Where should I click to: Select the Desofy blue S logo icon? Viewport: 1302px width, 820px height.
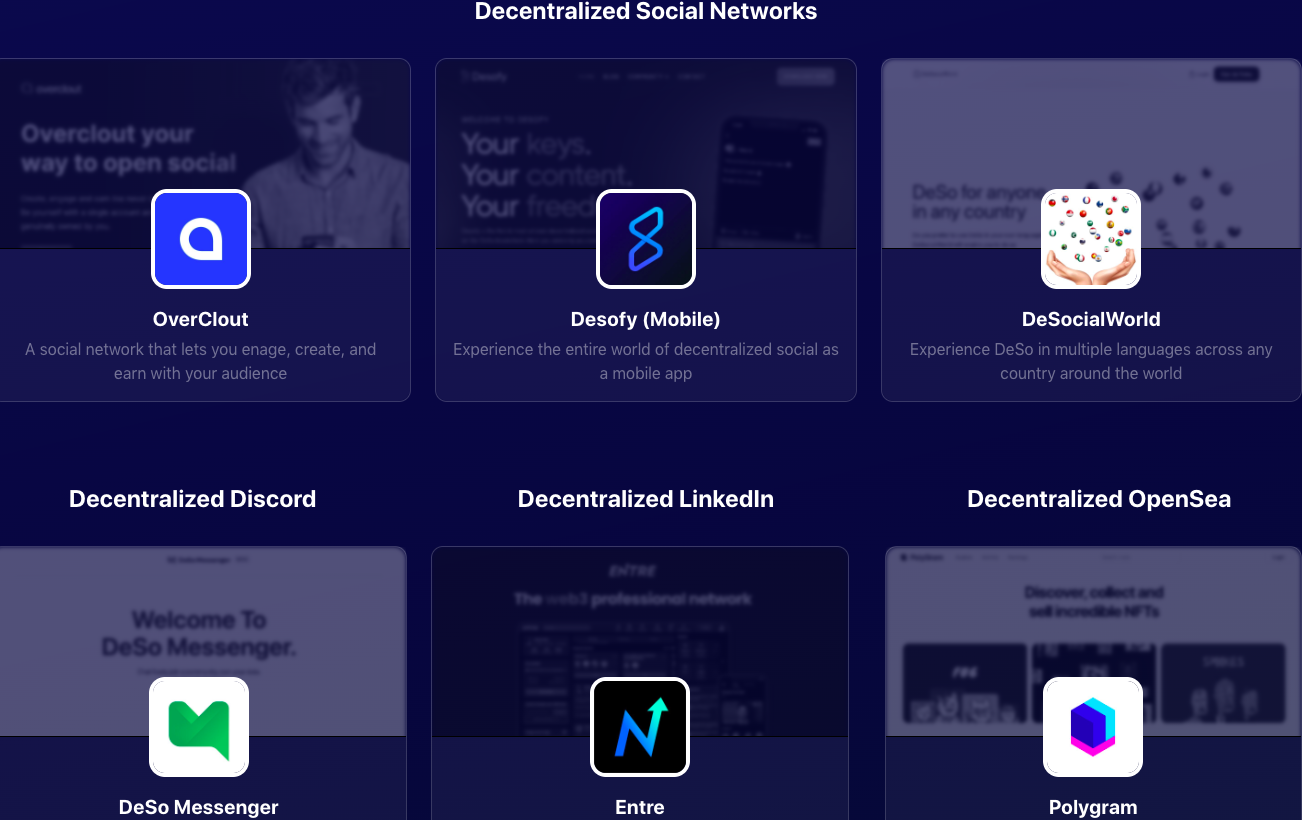[646, 239]
